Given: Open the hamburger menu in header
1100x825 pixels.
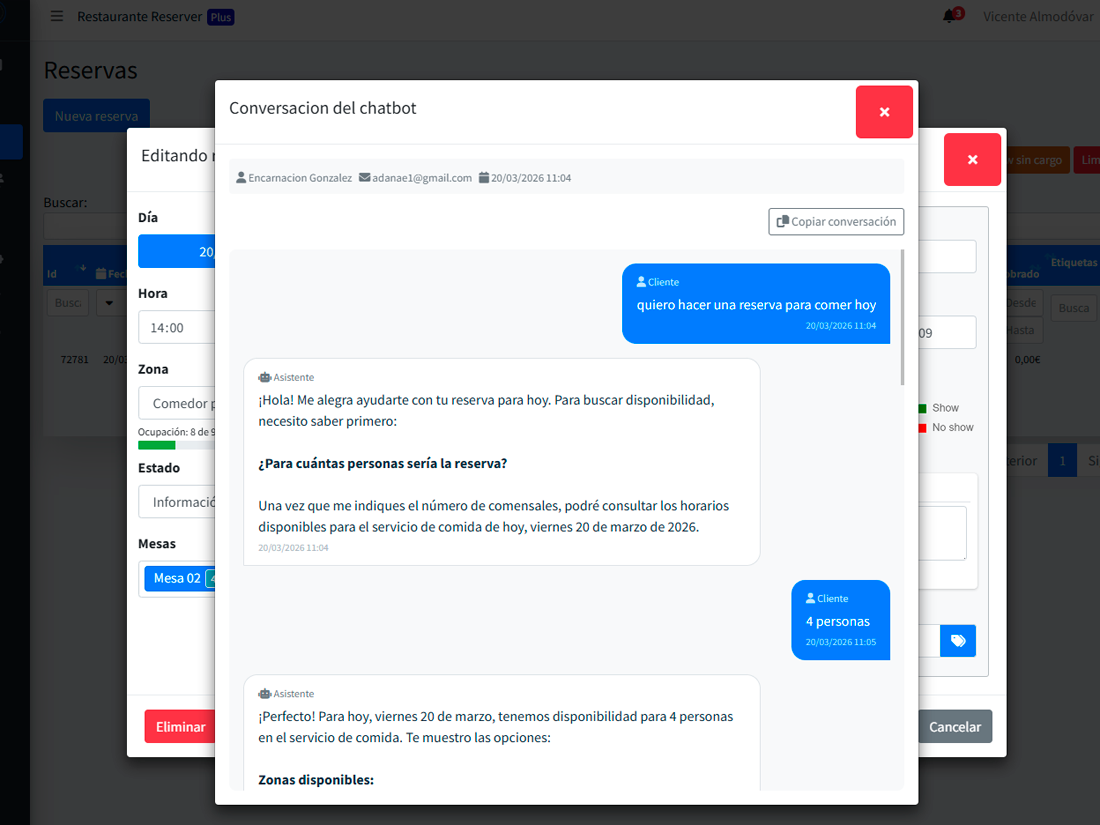Looking at the screenshot, I should [x=57, y=16].
